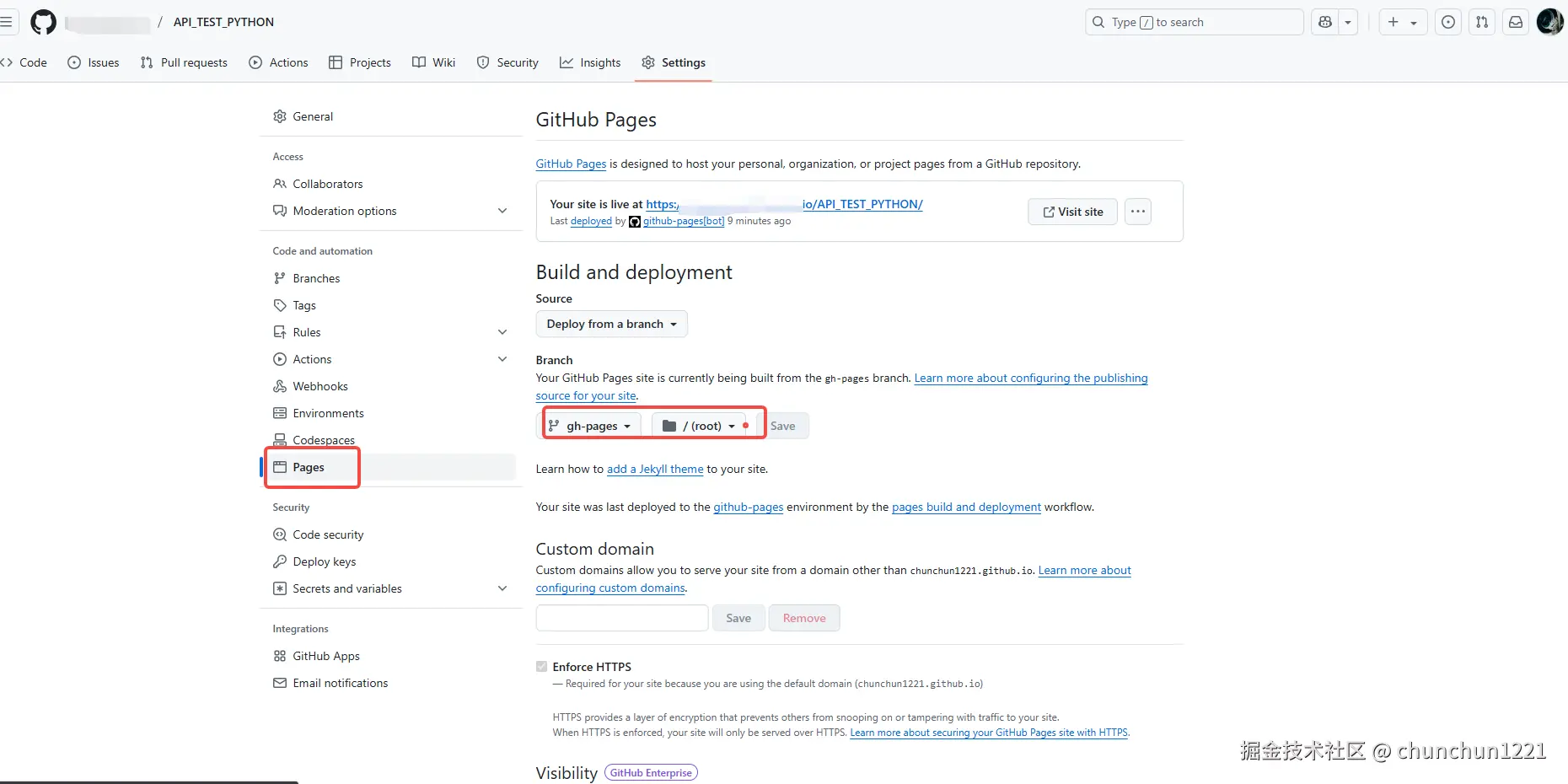
Task: Open the three-dots menu beside Visit site
Action: (1138, 212)
